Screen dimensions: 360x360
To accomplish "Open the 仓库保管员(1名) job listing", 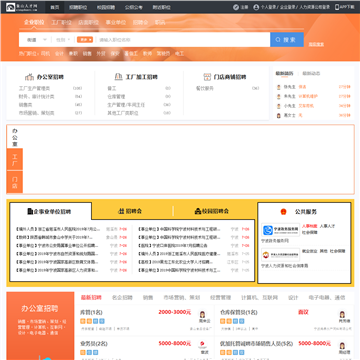I will (239, 312).
